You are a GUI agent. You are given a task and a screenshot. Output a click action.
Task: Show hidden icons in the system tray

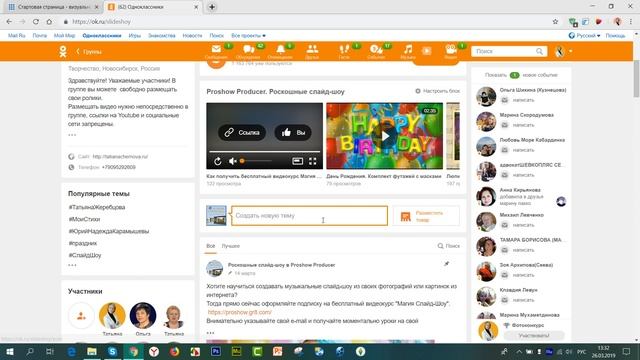519,351
